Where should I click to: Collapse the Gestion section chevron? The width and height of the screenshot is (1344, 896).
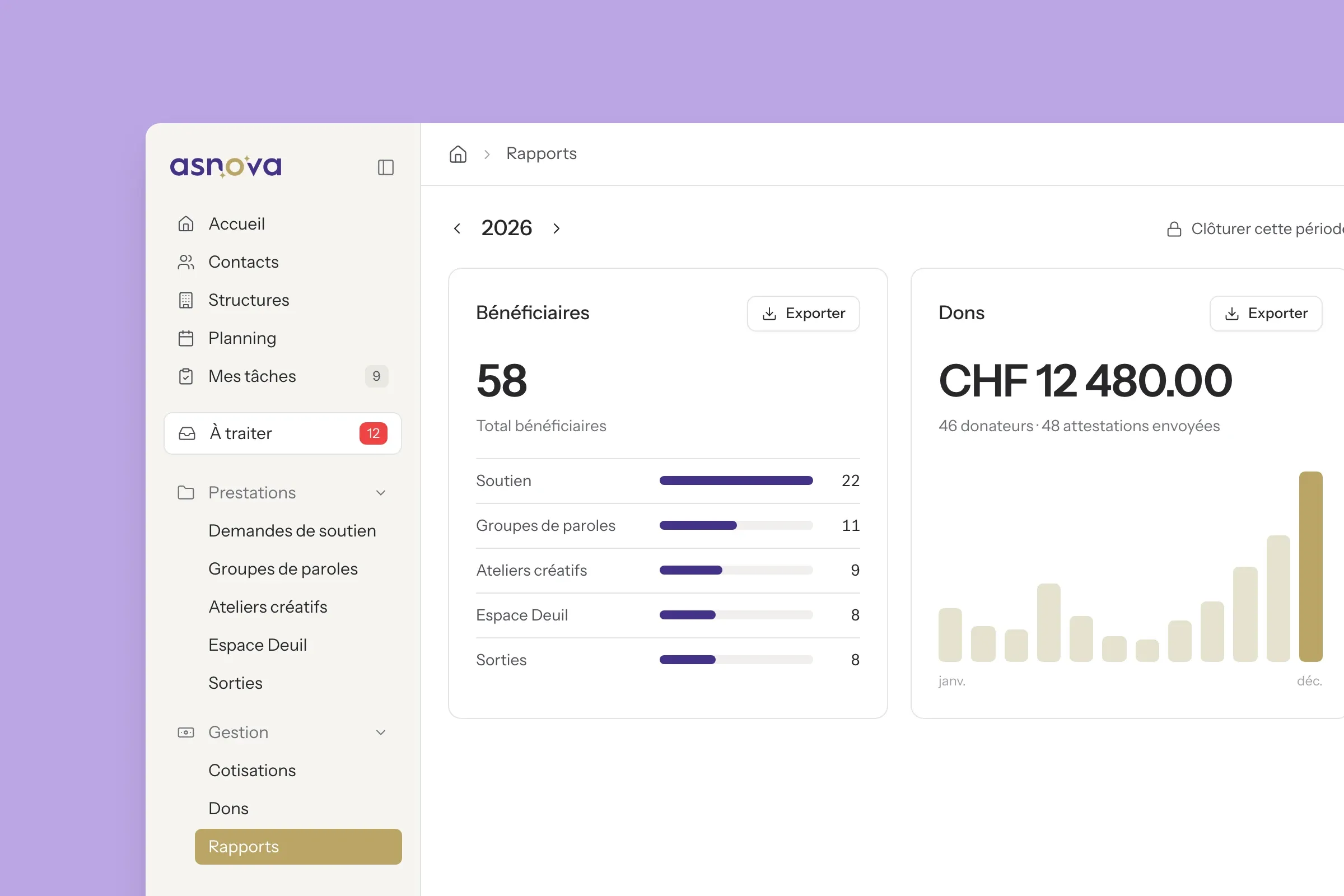pos(381,732)
